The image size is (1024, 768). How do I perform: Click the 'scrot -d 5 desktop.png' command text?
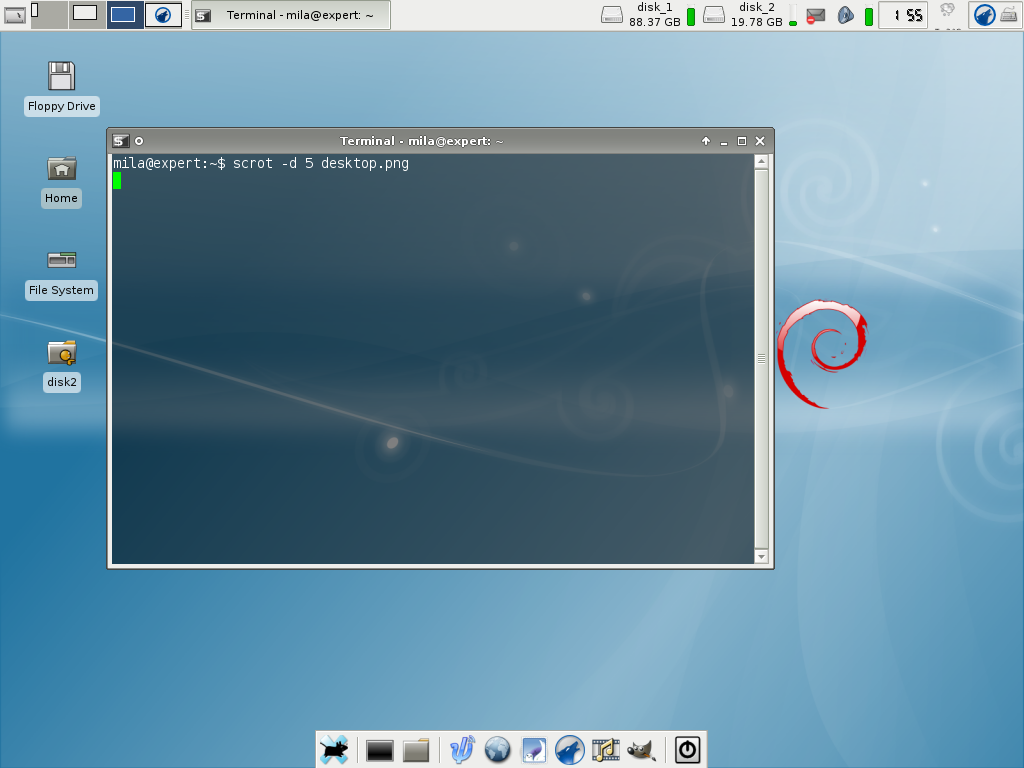click(321, 163)
